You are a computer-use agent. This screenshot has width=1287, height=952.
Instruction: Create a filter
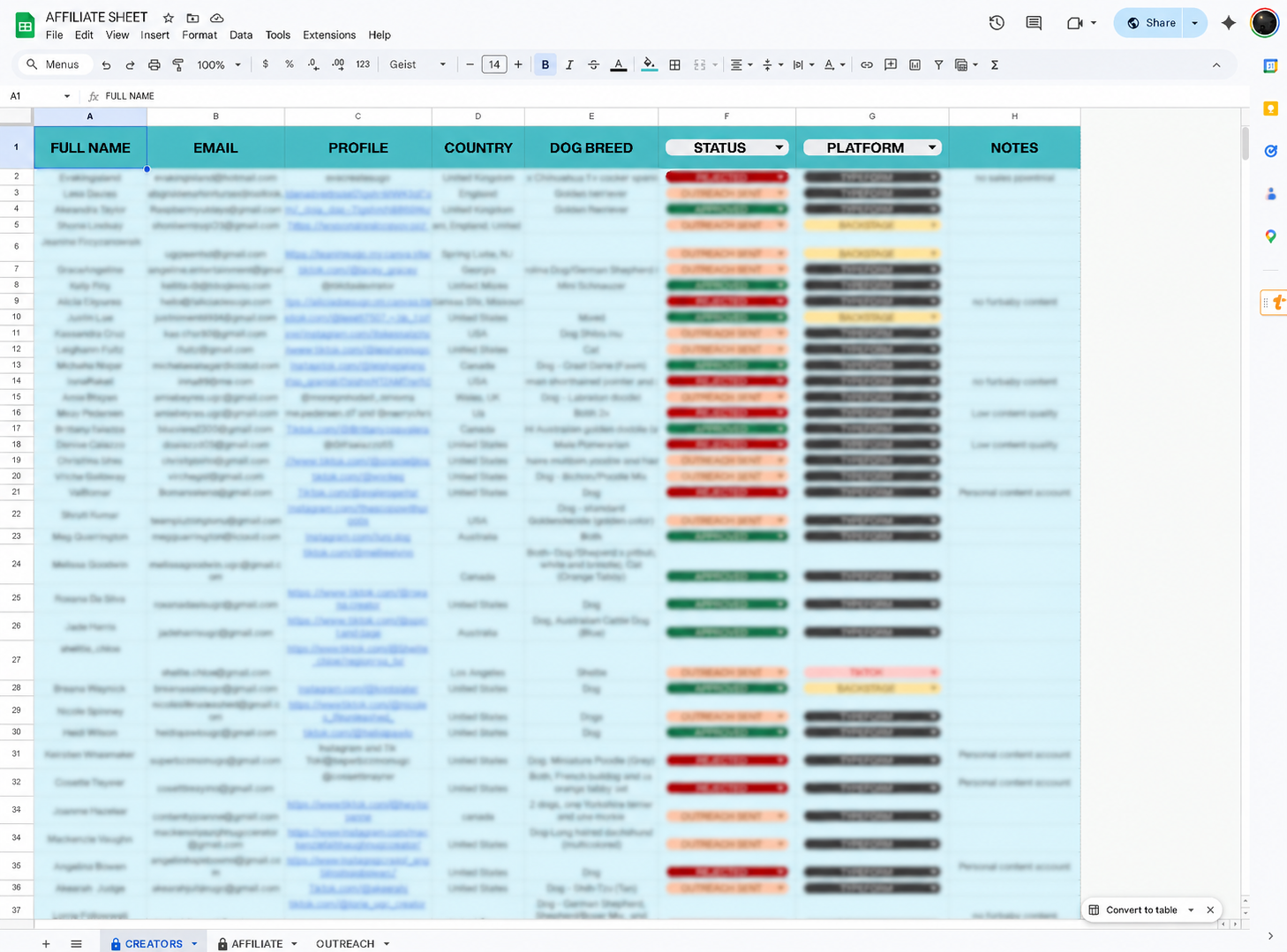pos(938,64)
